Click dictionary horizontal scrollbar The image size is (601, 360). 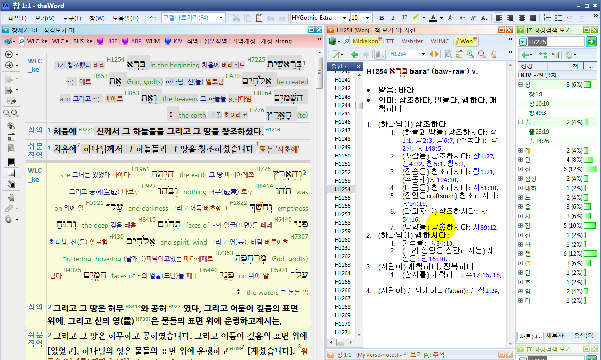341,342
